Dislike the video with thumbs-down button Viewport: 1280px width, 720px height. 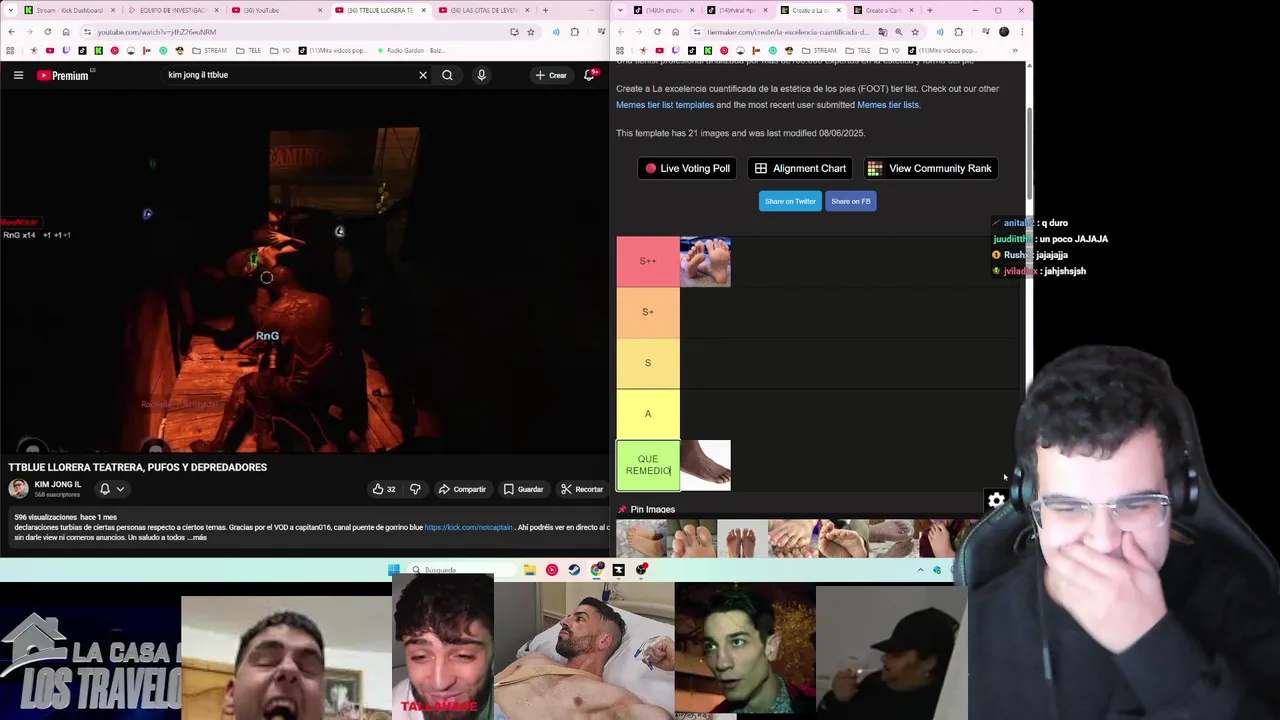point(415,489)
